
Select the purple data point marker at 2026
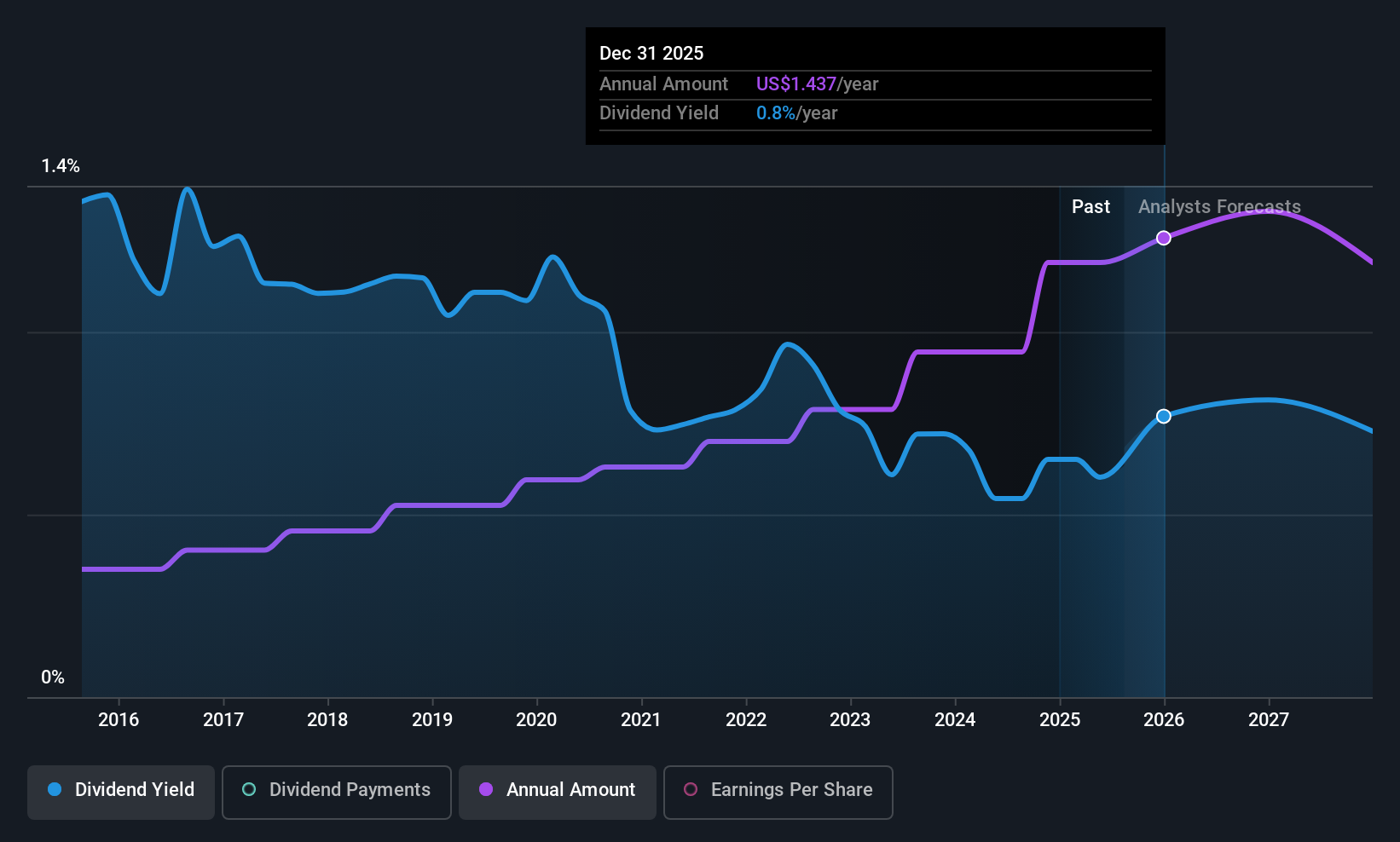[x=1164, y=238]
